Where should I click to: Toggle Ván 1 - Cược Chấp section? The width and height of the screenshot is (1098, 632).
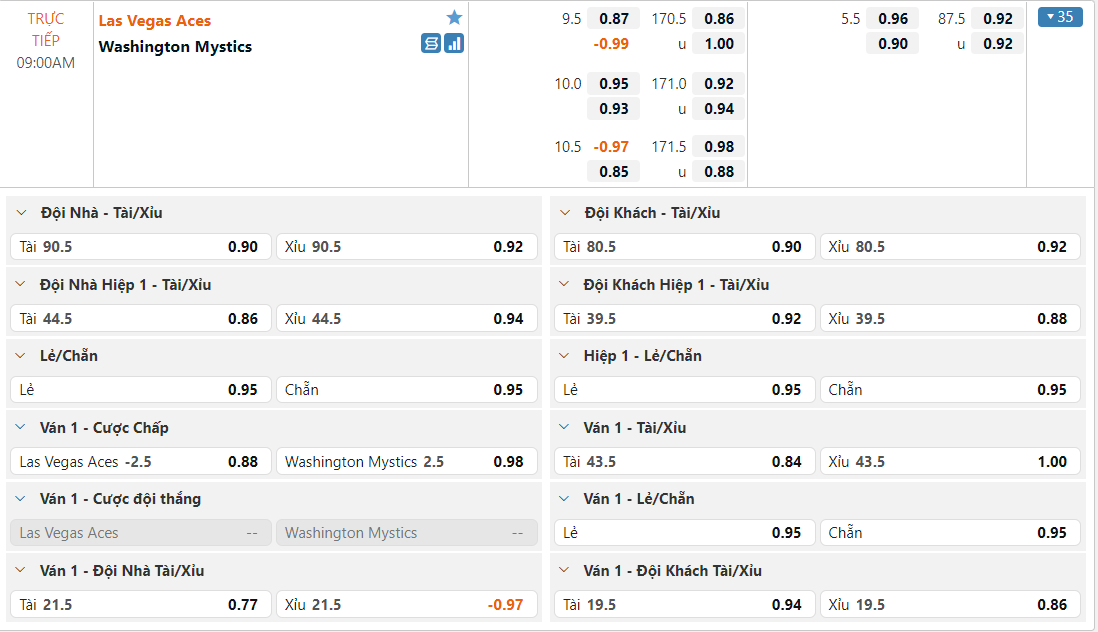click(21, 428)
